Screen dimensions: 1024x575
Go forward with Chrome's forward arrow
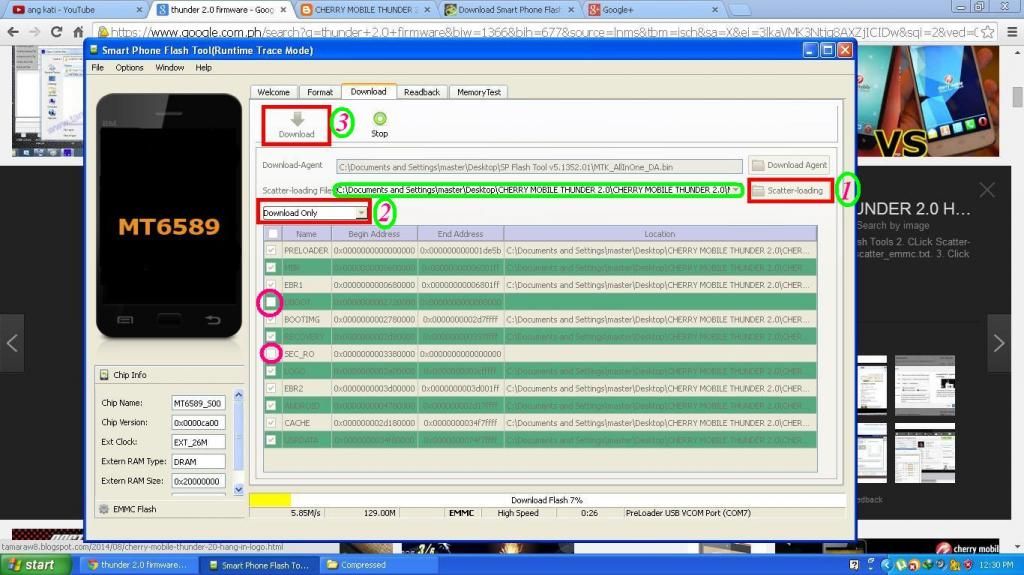(35, 31)
